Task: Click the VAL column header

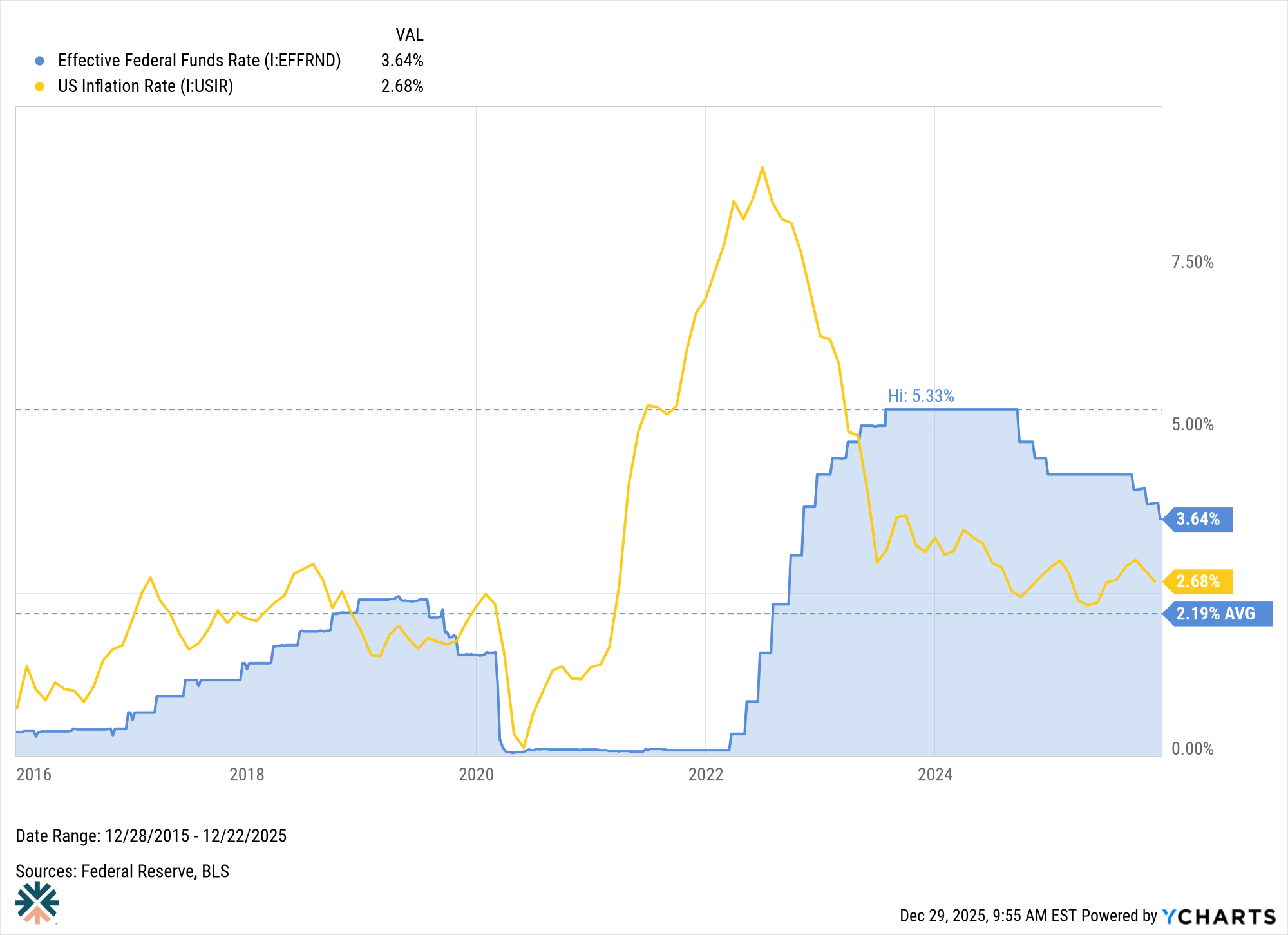Action: pyautogui.click(x=409, y=35)
